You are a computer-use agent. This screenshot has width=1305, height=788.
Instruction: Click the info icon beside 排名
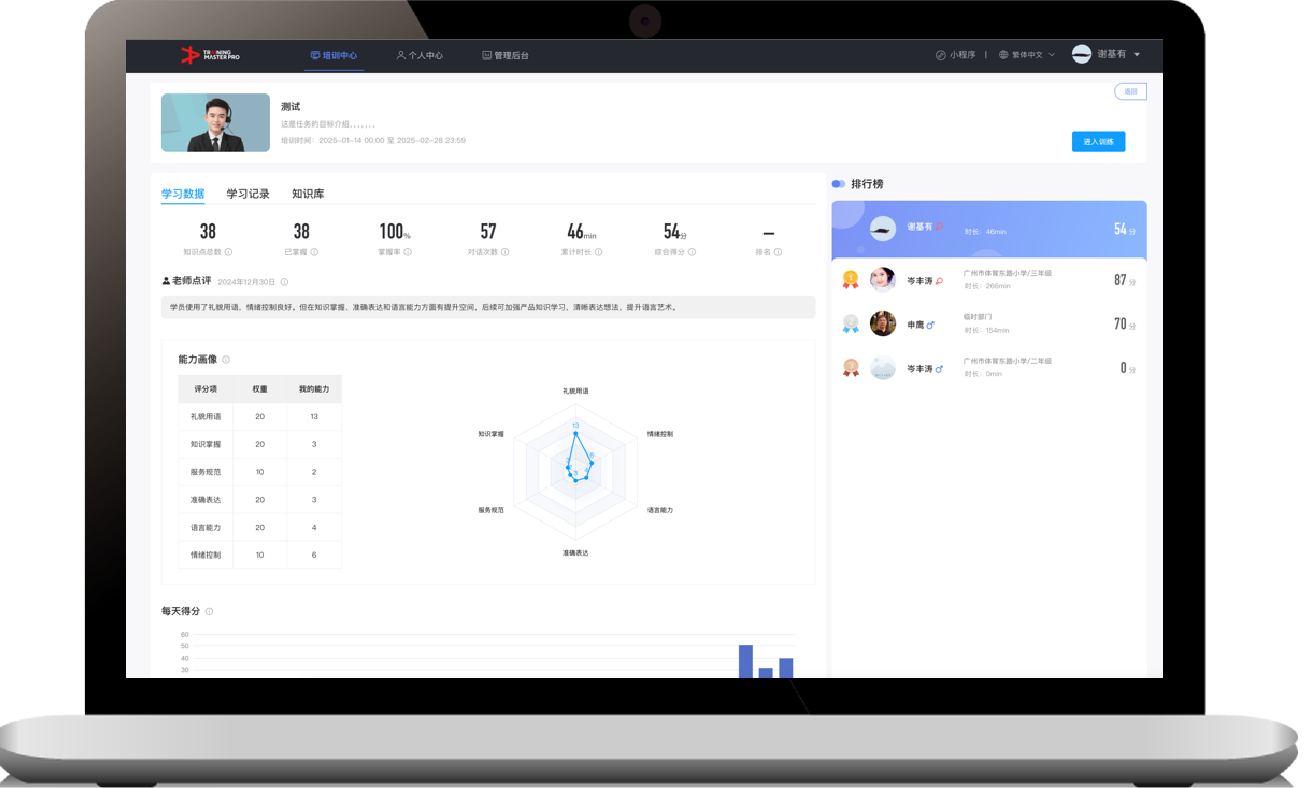tap(778, 252)
